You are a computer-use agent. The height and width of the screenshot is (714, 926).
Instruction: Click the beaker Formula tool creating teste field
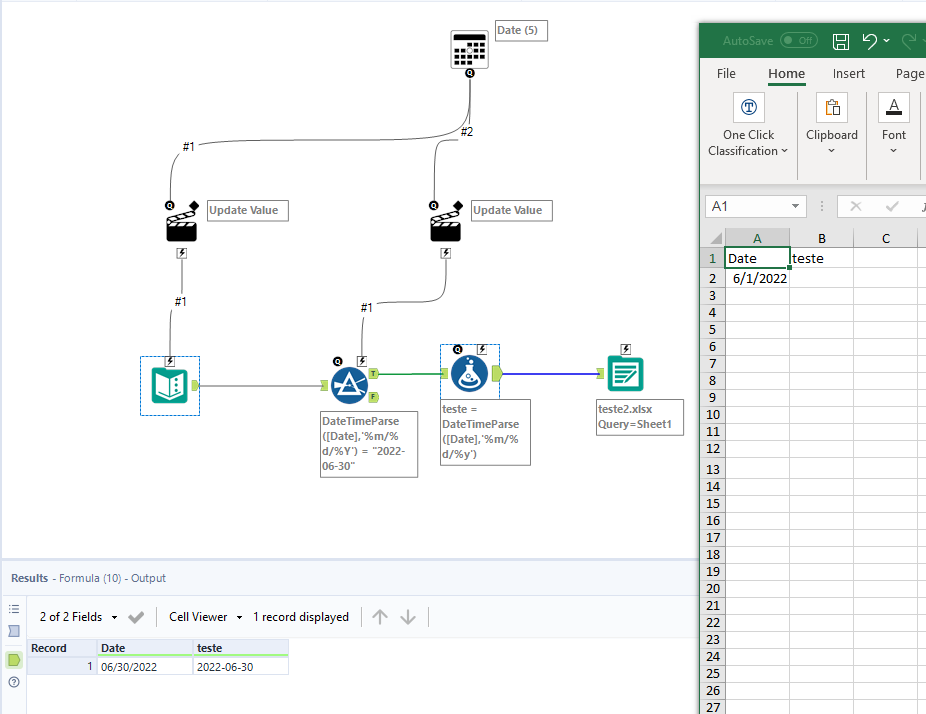coord(469,374)
